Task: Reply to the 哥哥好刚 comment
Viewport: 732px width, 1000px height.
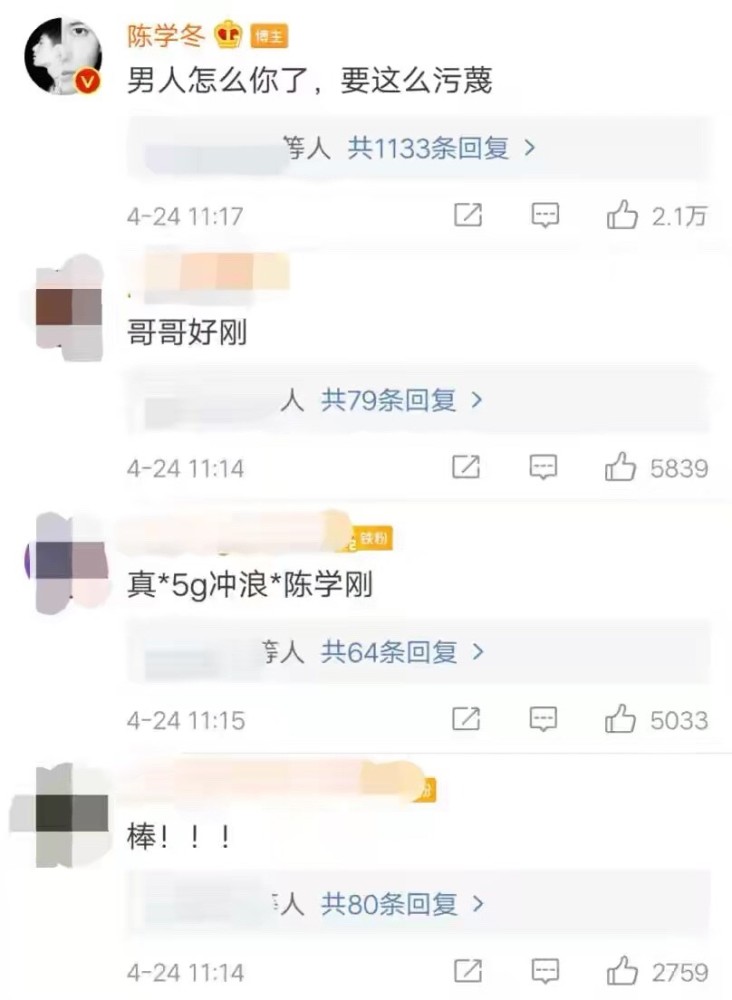Action: [543, 467]
